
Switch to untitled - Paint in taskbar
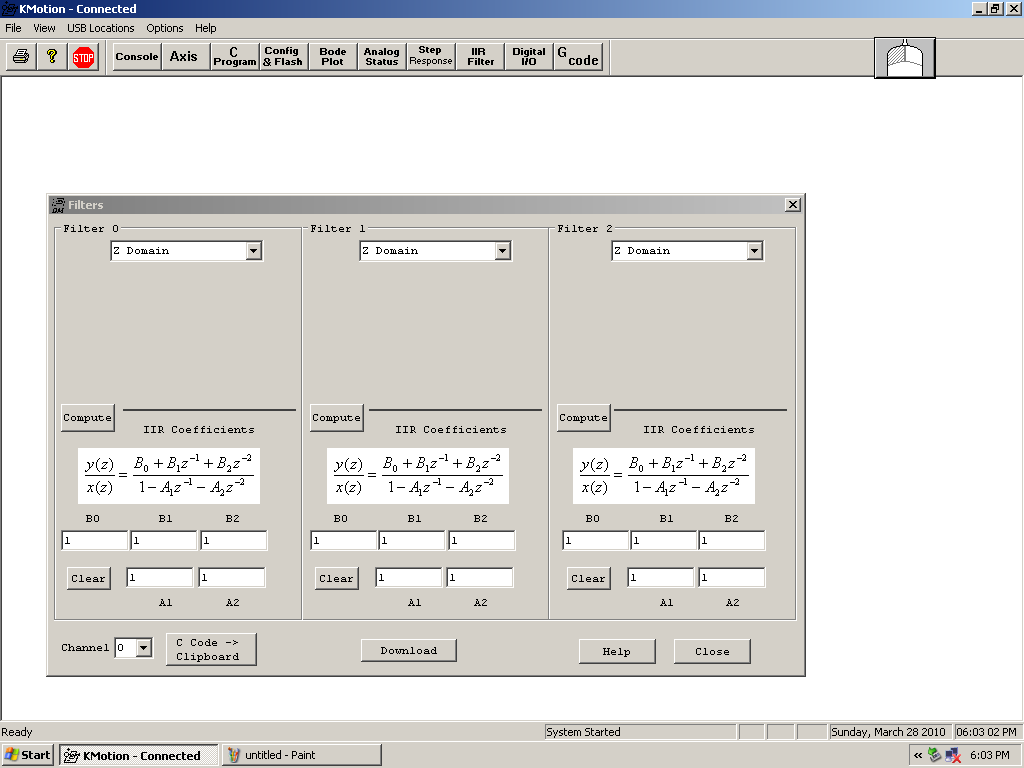click(x=302, y=755)
